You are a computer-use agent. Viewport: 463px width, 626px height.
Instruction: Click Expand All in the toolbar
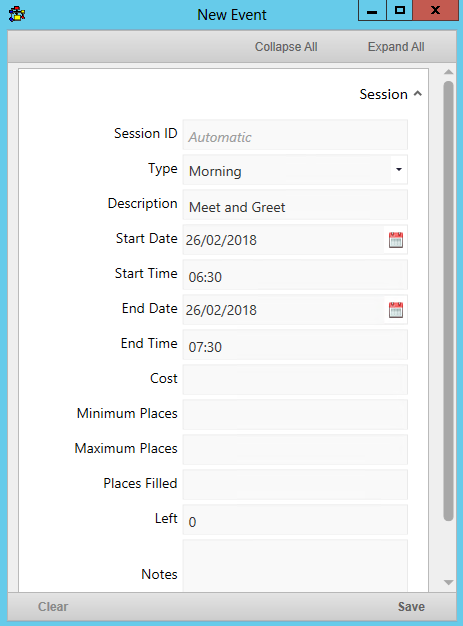[396, 47]
